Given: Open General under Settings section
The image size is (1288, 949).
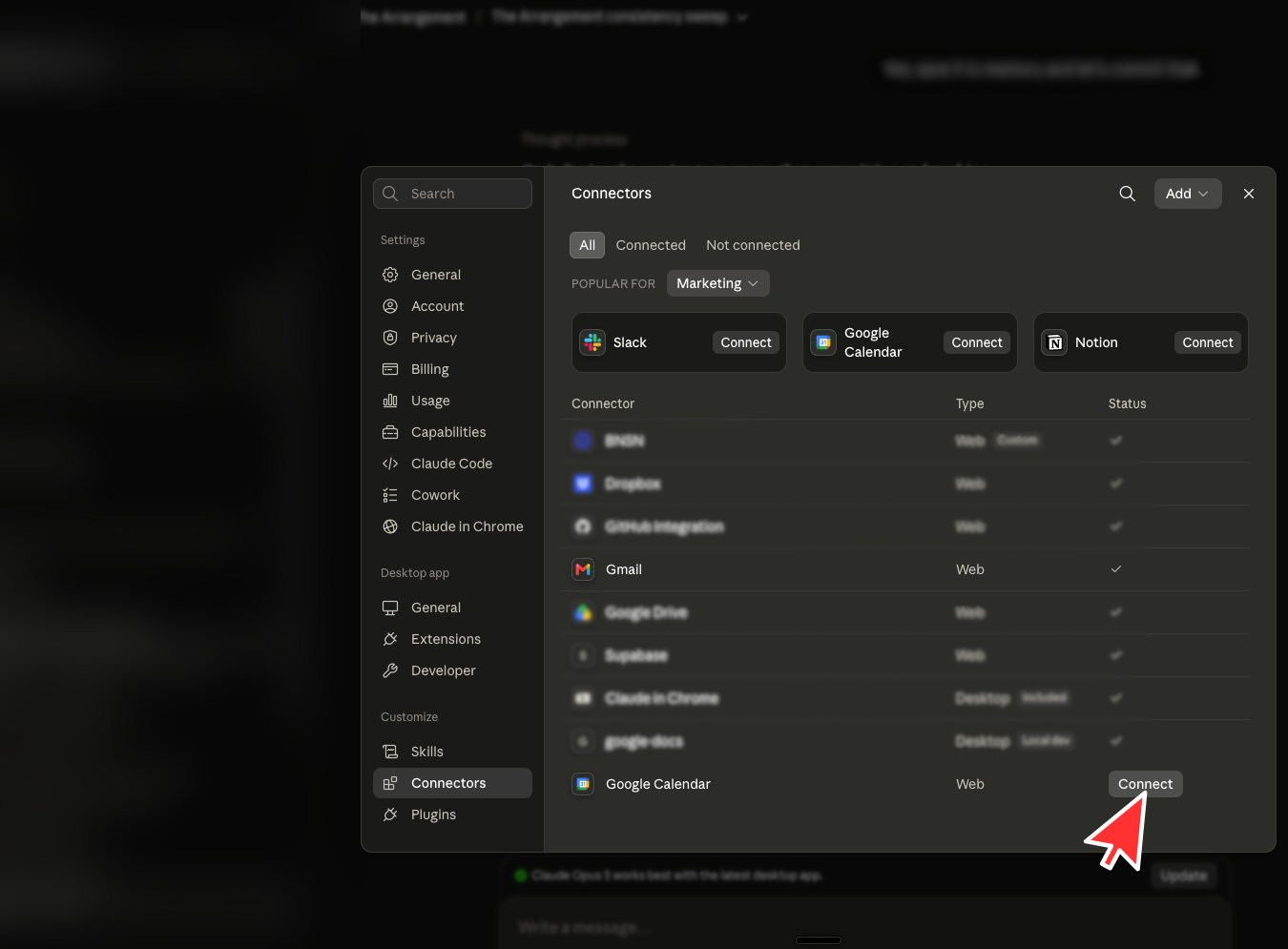Looking at the screenshot, I should [452, 275].
